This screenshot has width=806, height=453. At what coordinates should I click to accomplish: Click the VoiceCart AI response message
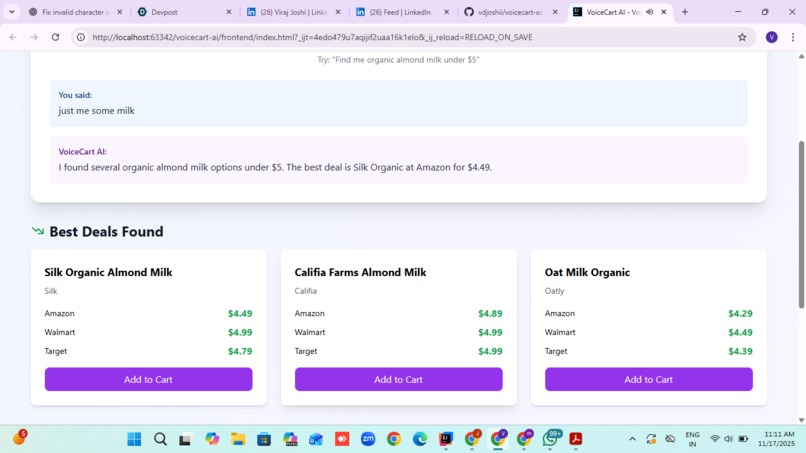coord(275,168)
